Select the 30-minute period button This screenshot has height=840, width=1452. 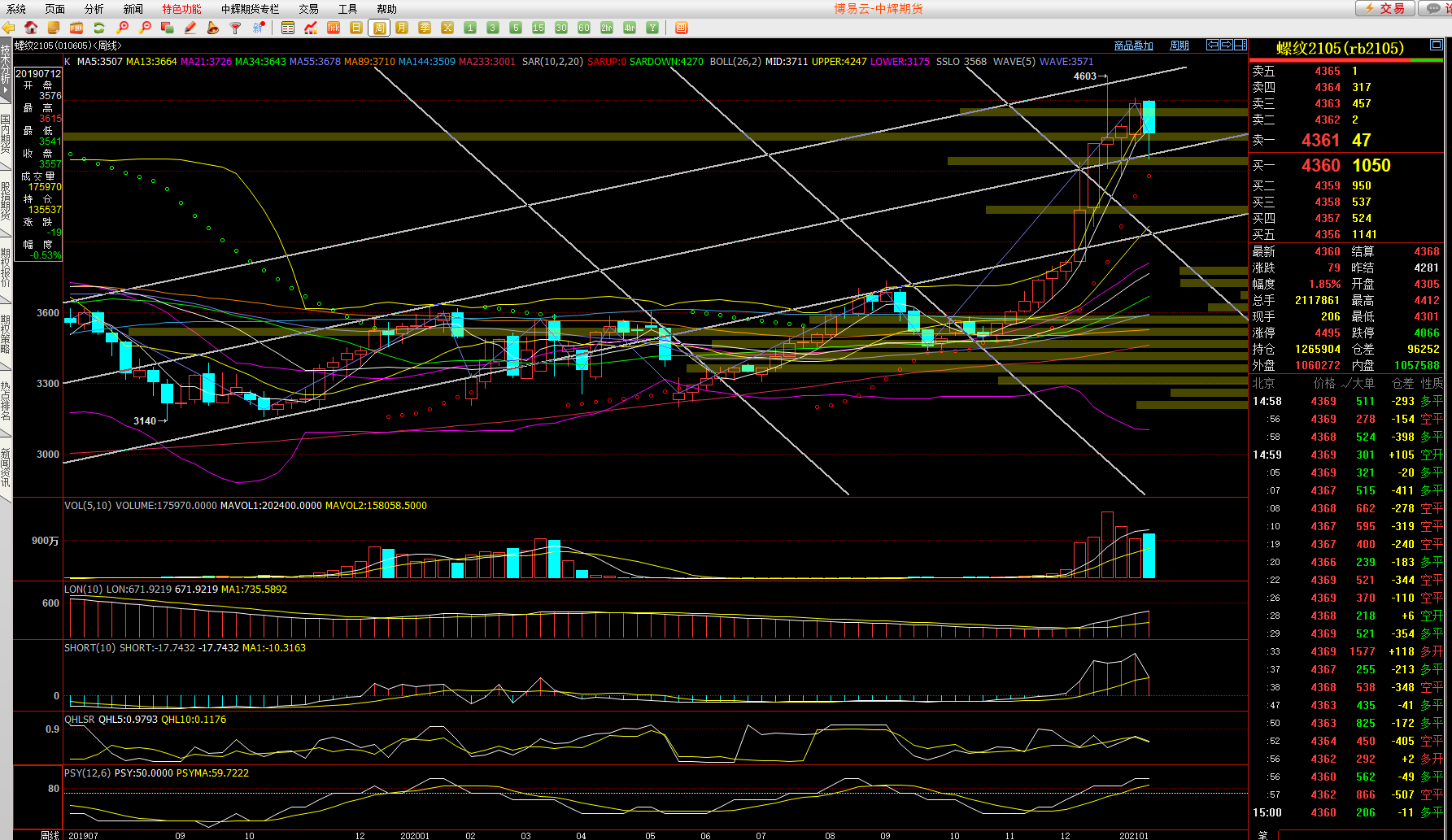pos(561,28)
